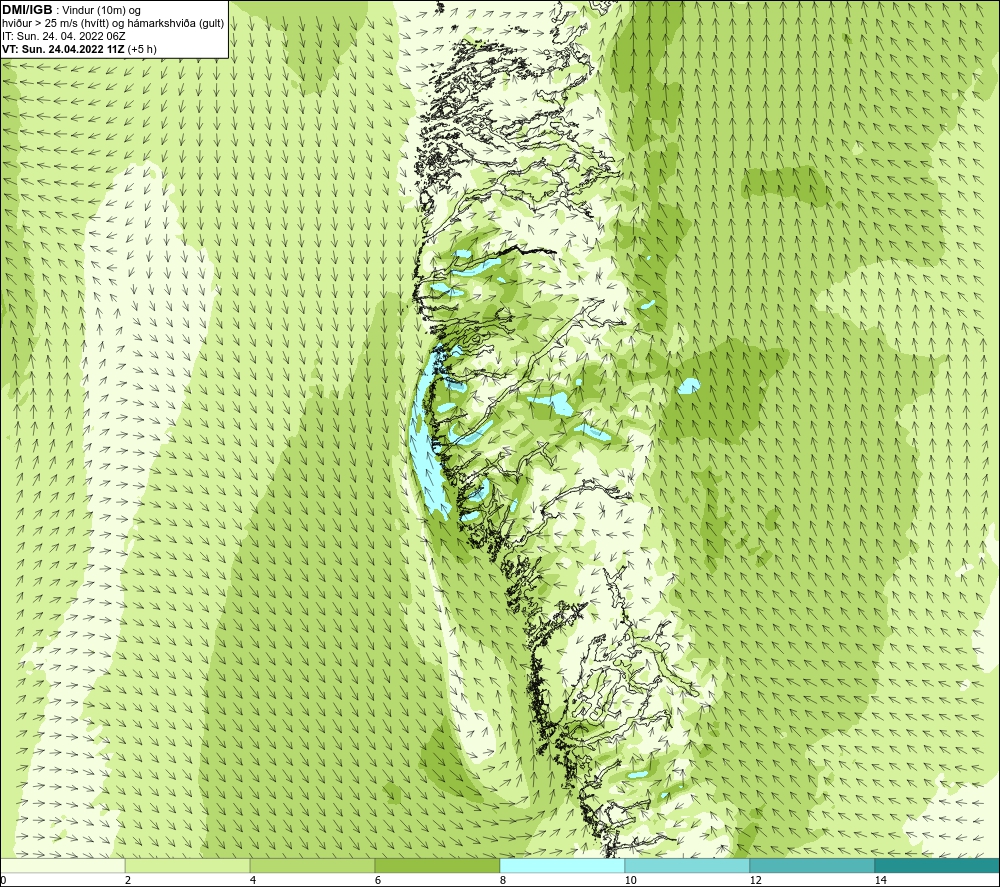
Task: Click the DMI/IGB title text
Action: tap(27, 10)
